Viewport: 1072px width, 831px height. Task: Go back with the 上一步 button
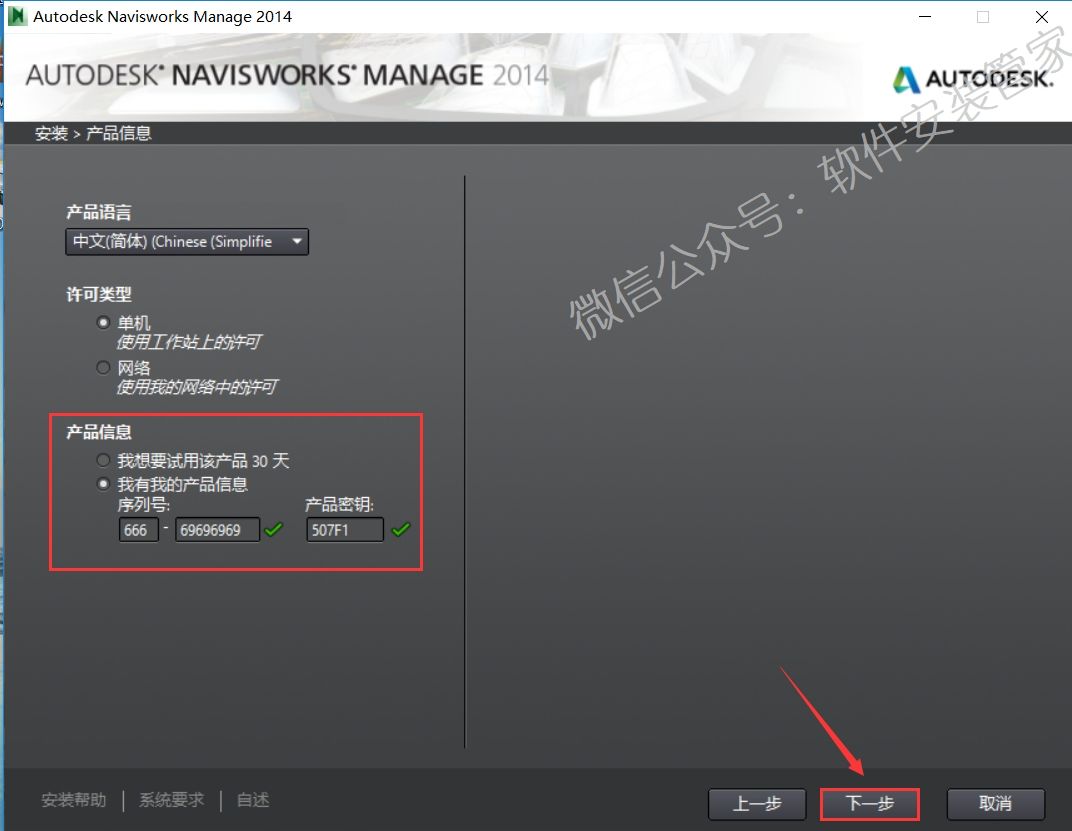(757, 804)
